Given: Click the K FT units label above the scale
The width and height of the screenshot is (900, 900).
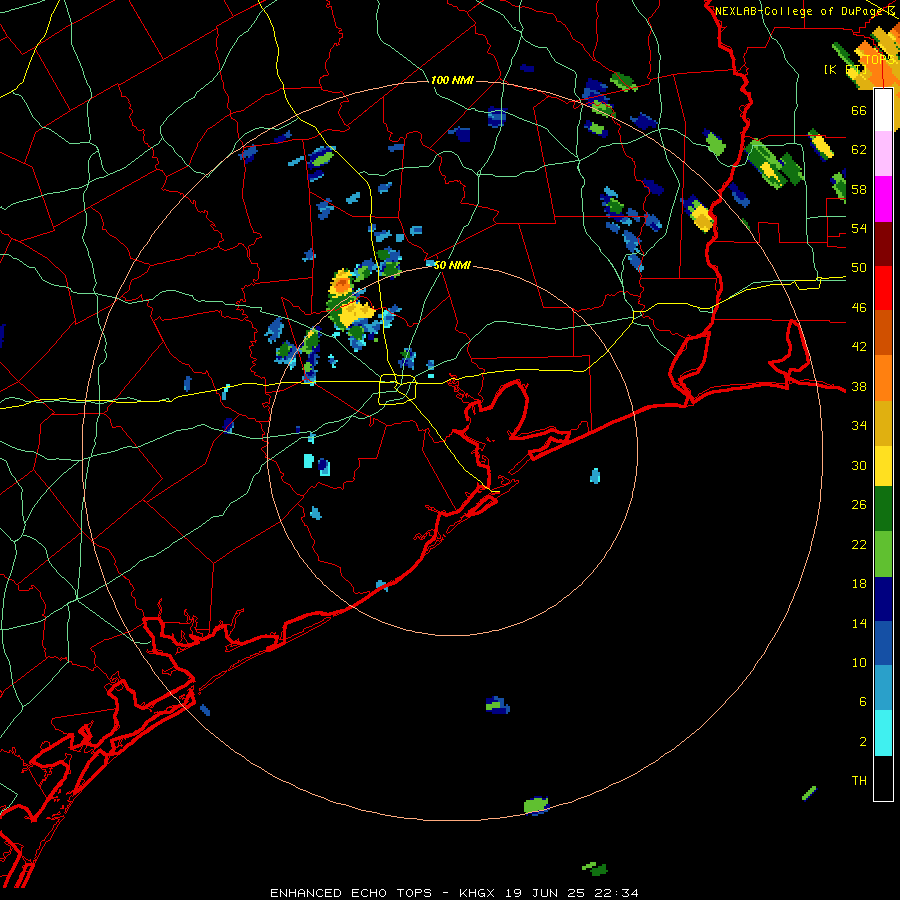Looking at the screenshot, I should click(844, 69).
